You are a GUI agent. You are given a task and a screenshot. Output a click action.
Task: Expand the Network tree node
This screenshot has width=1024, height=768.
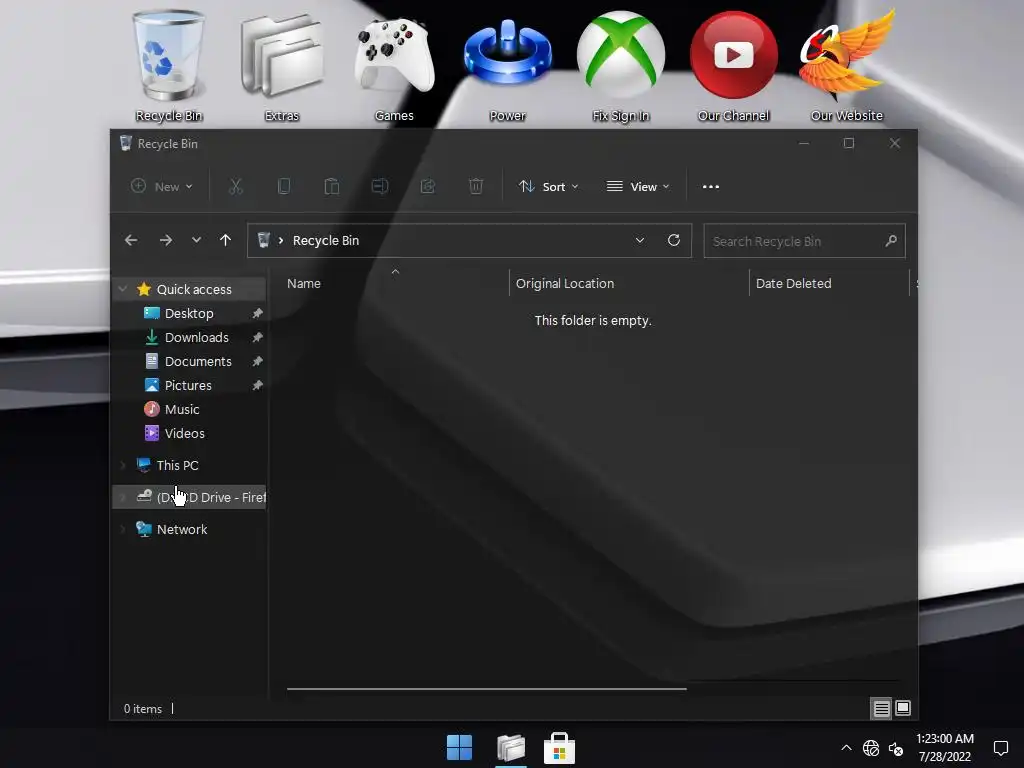click(122, 530)
